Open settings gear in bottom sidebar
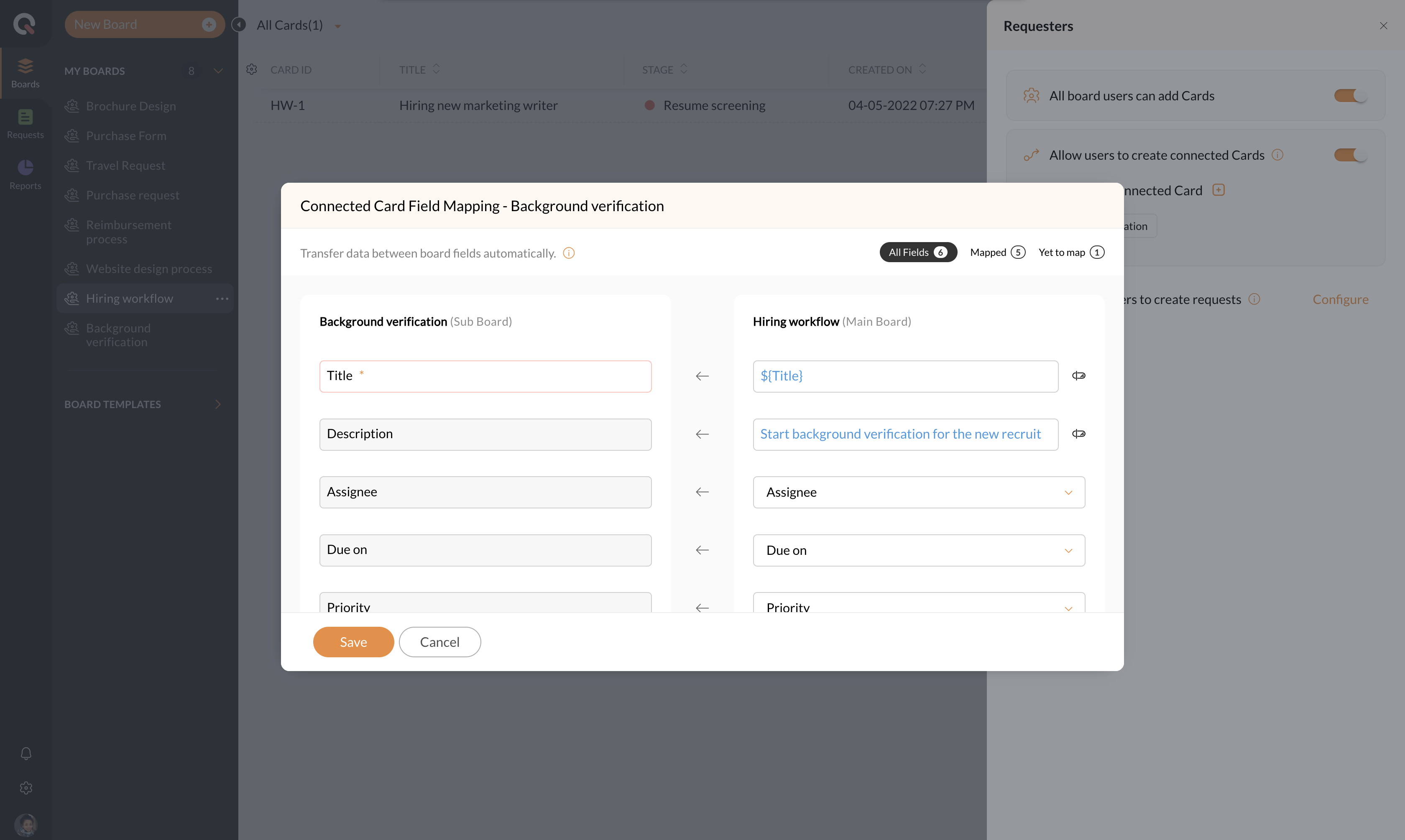The image size is (1405, 840). (x=26, y=788)
